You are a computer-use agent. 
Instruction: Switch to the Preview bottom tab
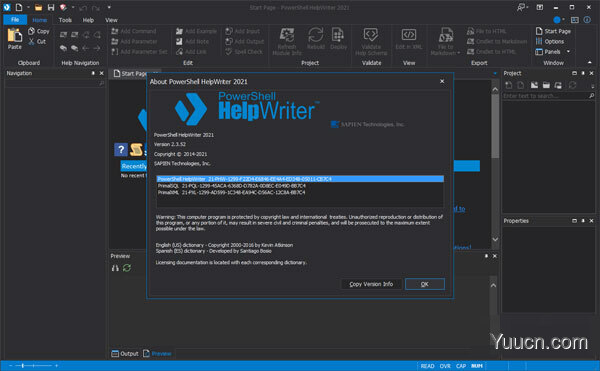pos(157,353)
